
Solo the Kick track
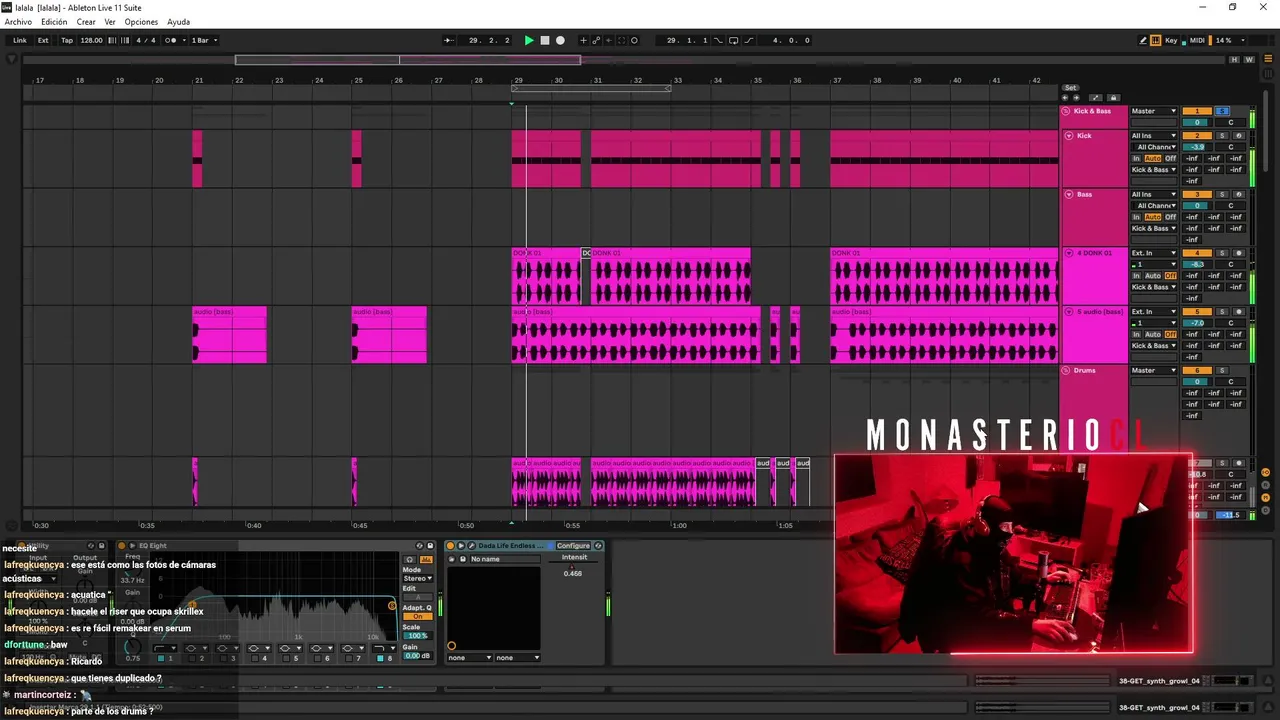(x=1222, y=135)
